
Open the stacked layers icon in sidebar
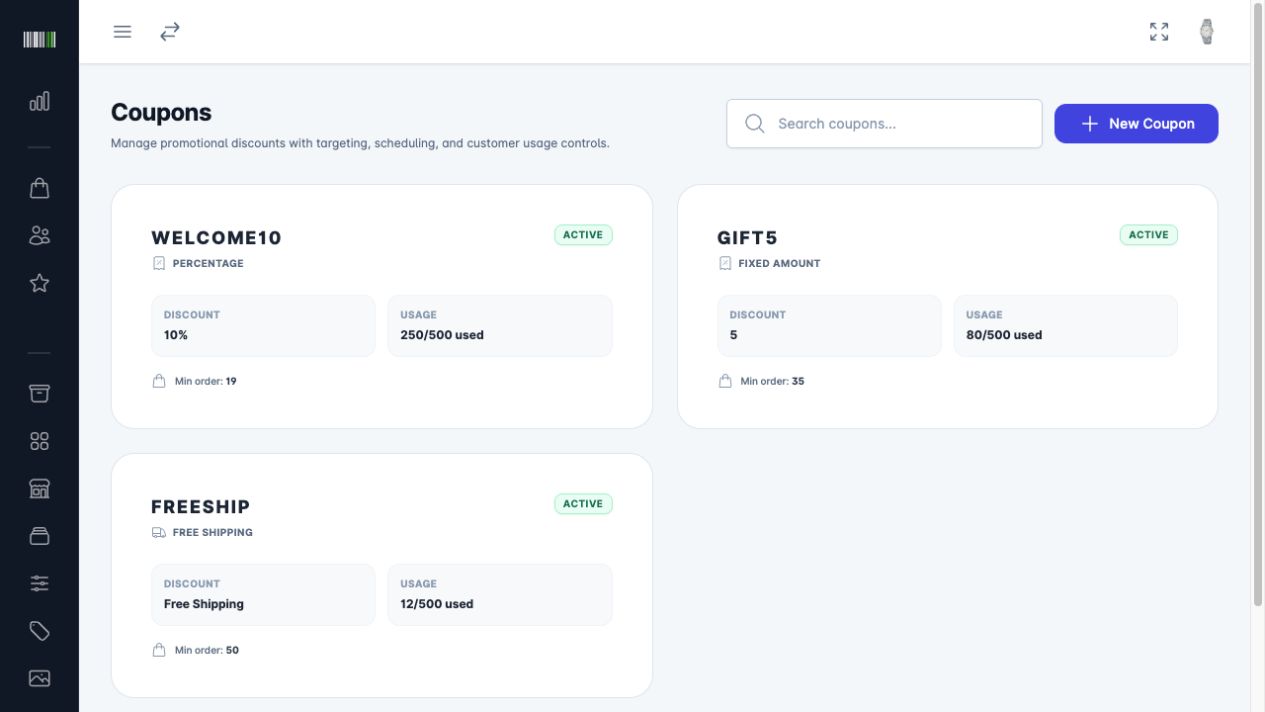pos(39,536)
